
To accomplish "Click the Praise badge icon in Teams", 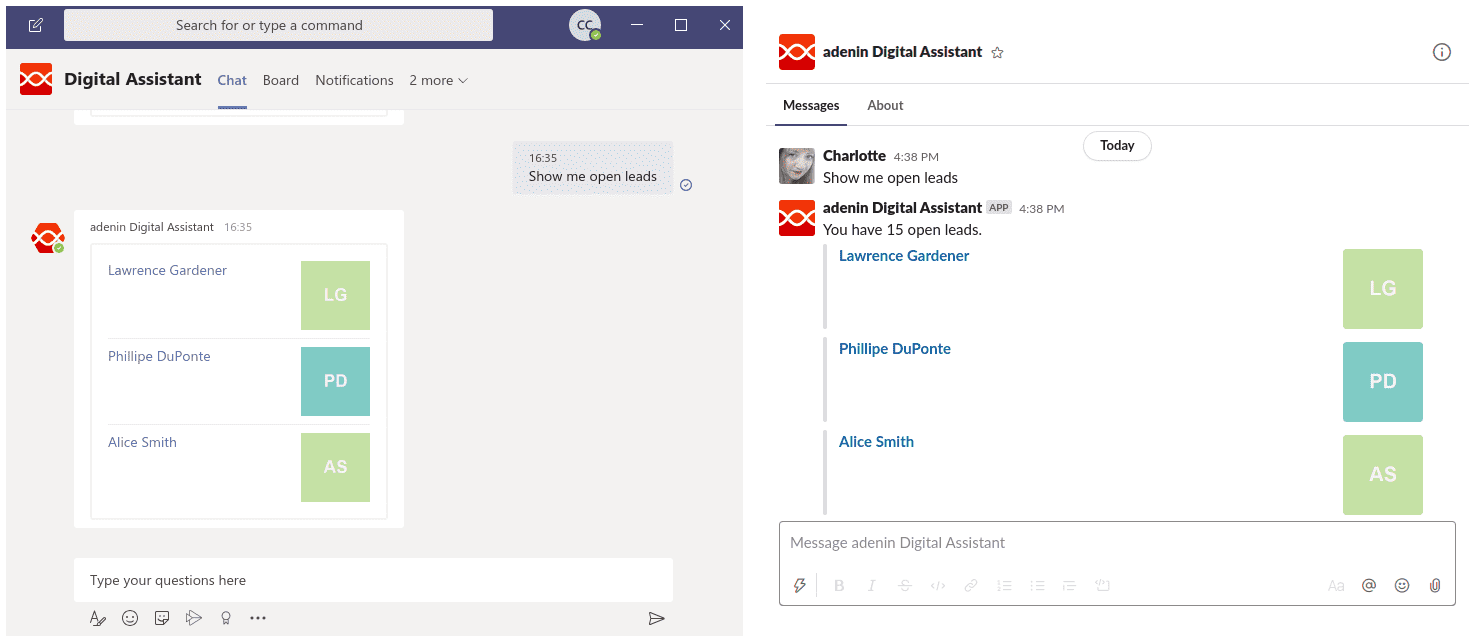I will point(226,618).
